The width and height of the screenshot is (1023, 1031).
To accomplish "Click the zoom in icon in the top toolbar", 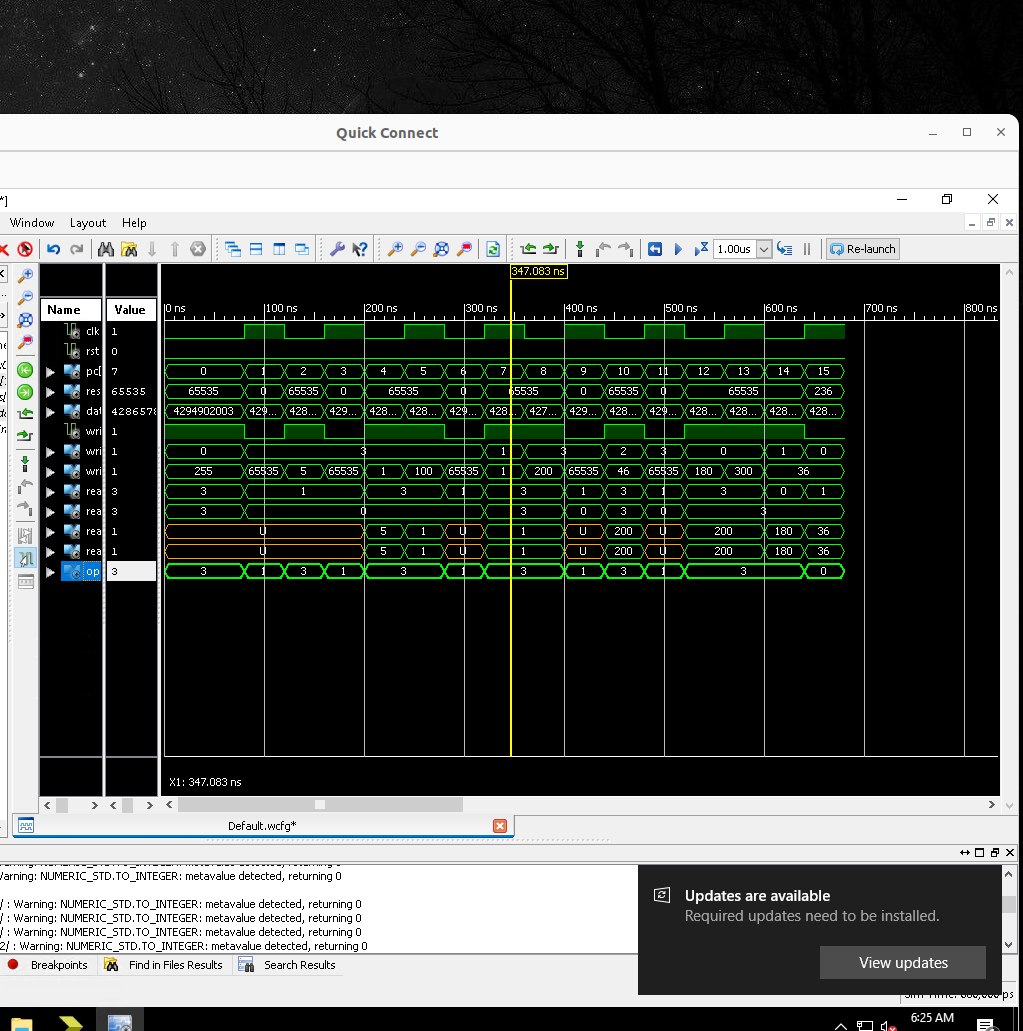I will pos(395,249).
